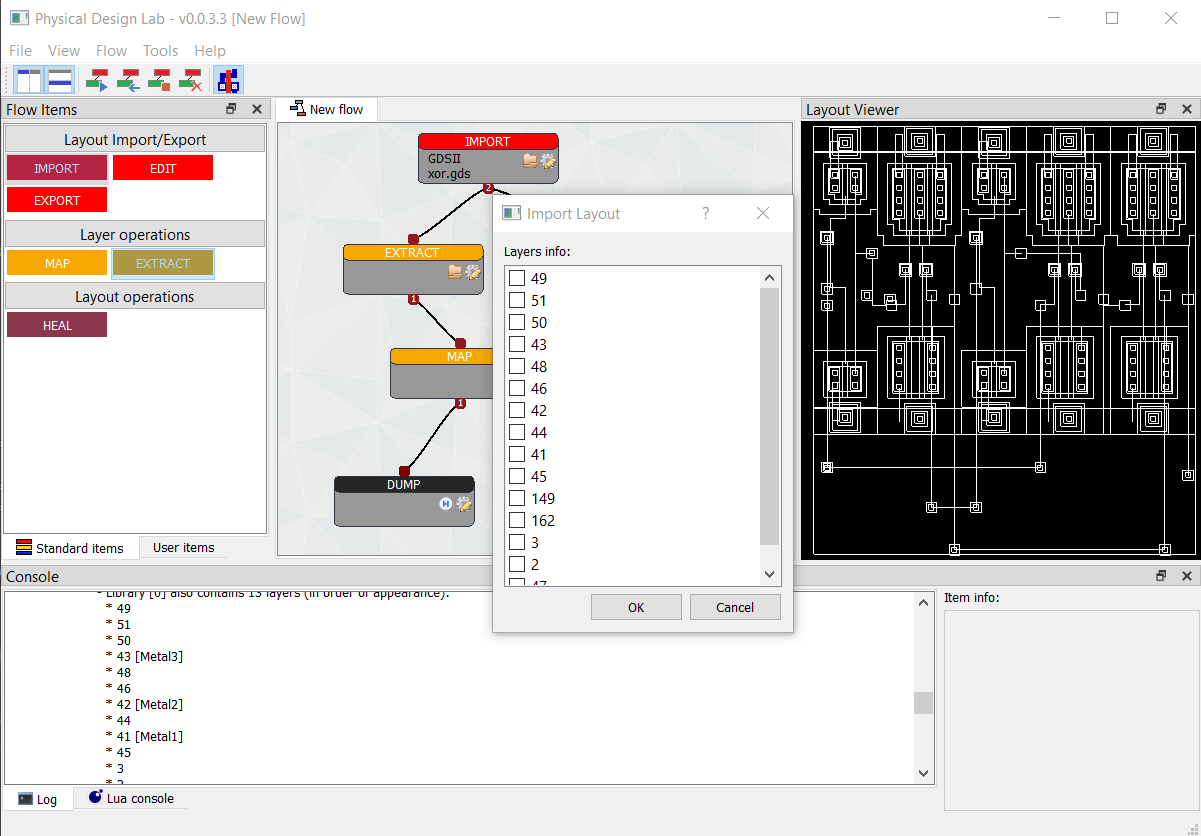Select the orange MAP flow item

click(x=57, y=263)
